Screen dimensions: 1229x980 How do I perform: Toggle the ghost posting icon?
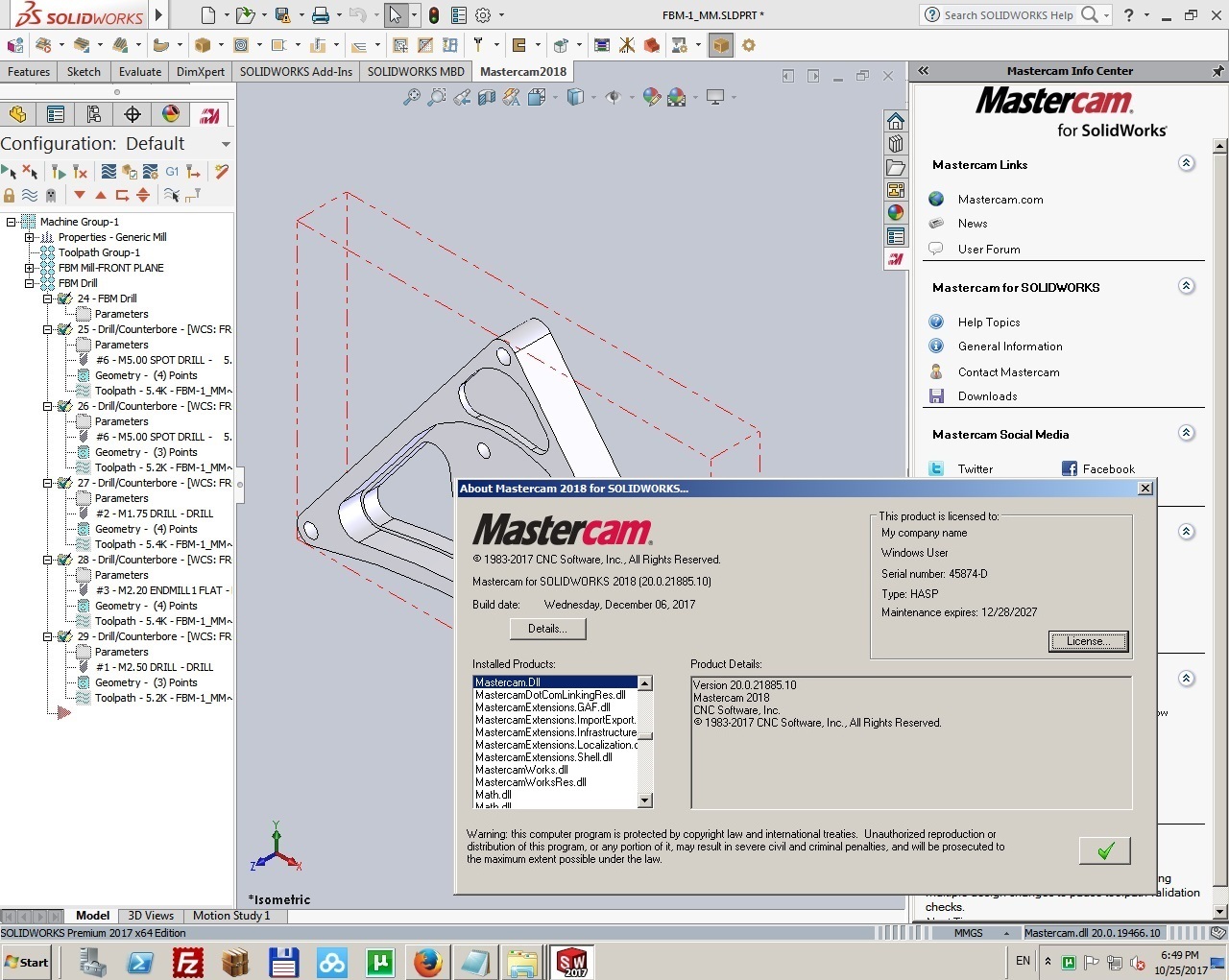coord(51,195)
